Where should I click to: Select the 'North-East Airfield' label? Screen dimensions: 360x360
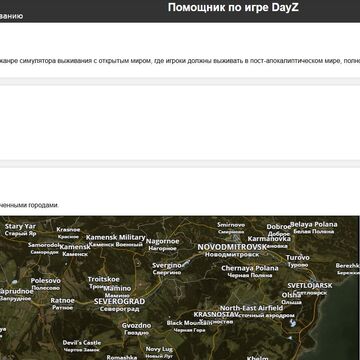click(251, 308)
